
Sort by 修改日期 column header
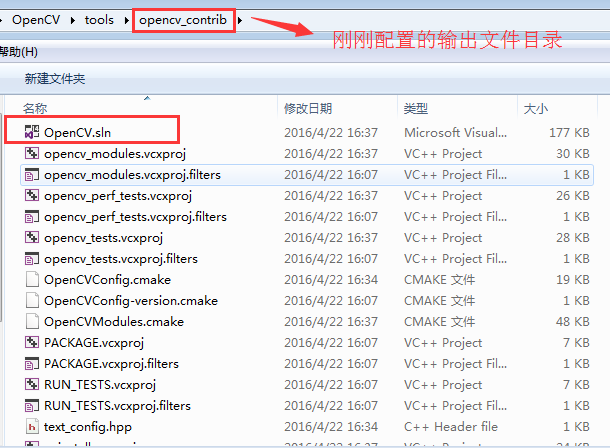click(x=308, y=108)
